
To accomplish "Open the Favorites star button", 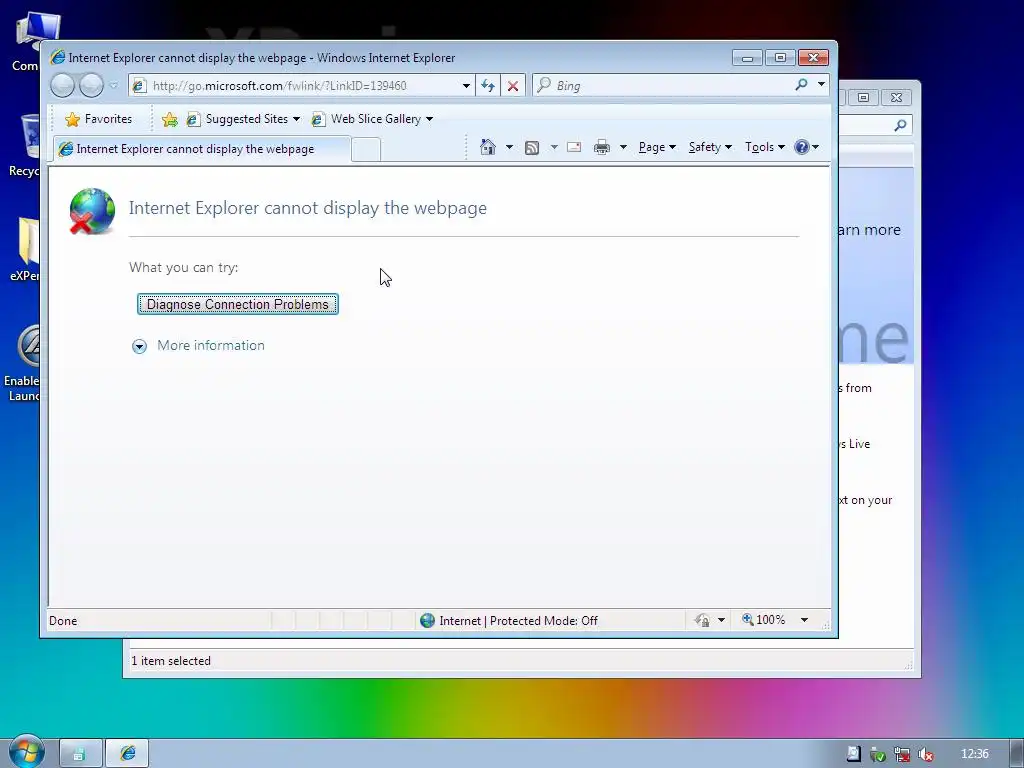I will (99, 119).
